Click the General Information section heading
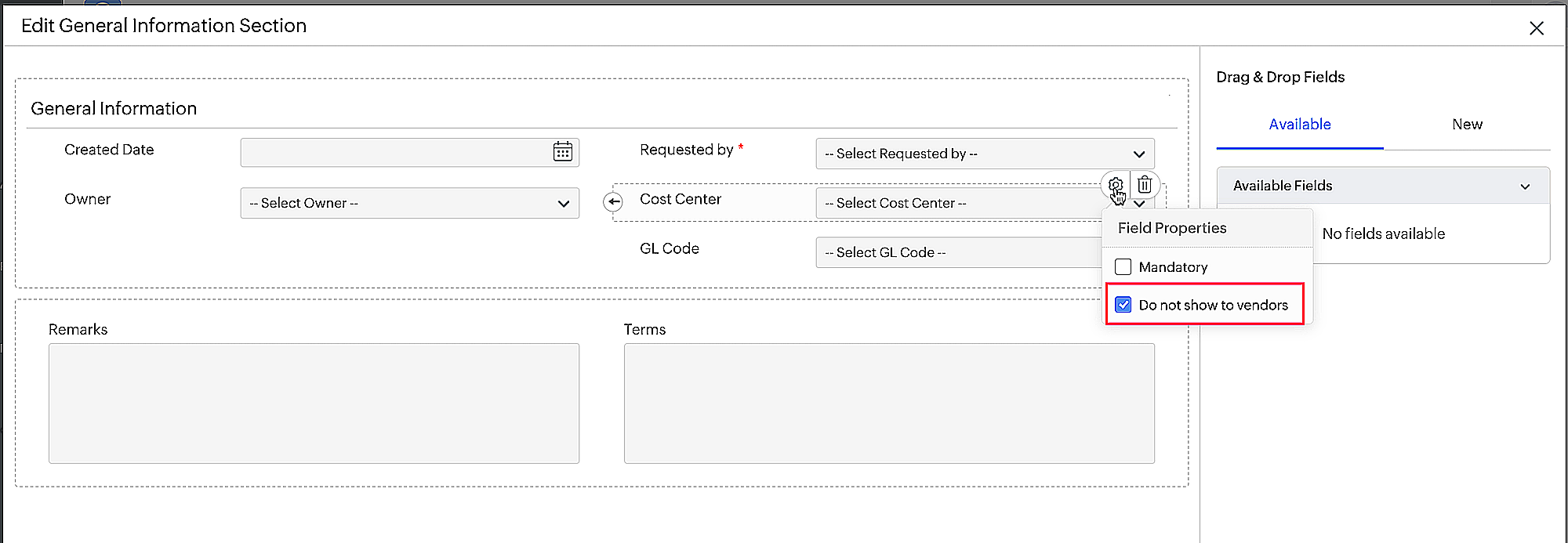This screenshot has width=1568, height=543. 114,109
